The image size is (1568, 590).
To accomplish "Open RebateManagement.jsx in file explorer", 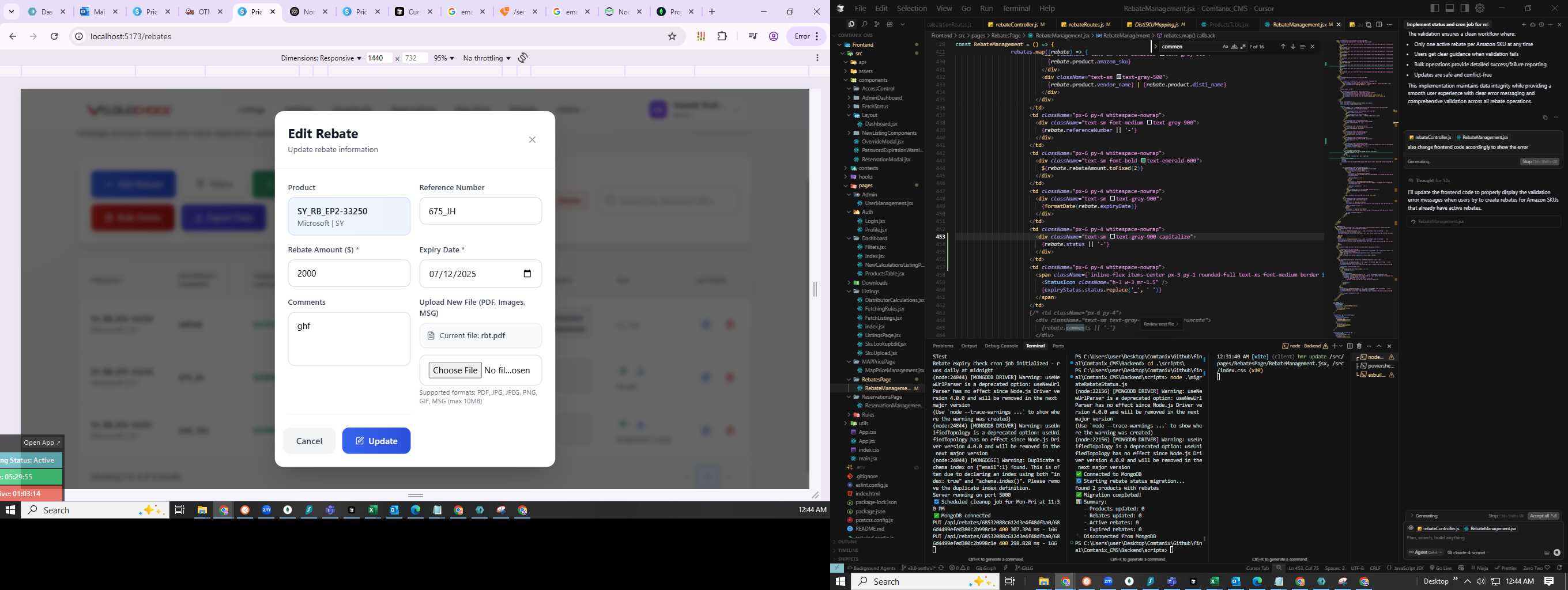I will click(888, 389).
